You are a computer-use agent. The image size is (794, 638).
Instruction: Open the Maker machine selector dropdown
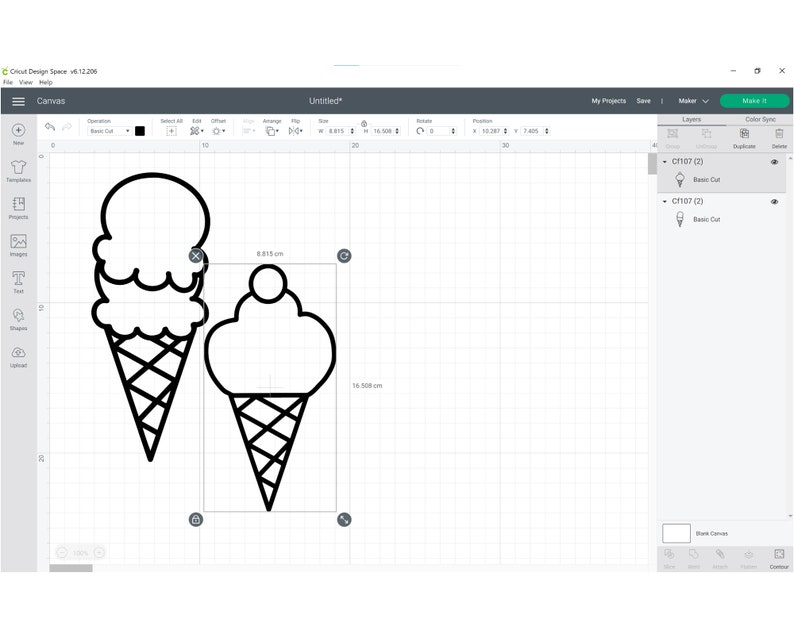(x=693, y=101)
